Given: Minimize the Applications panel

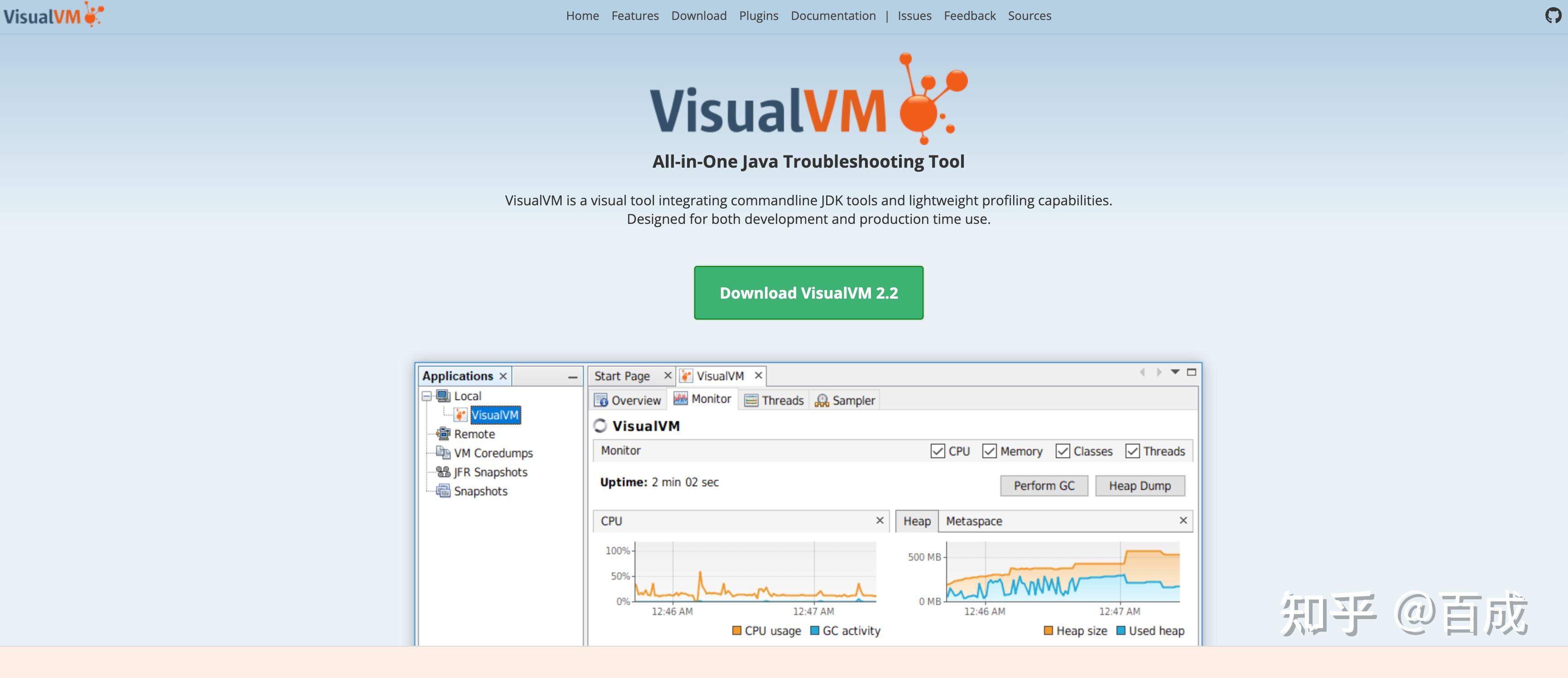Looking at the screenshot, I should coord(572,377).
